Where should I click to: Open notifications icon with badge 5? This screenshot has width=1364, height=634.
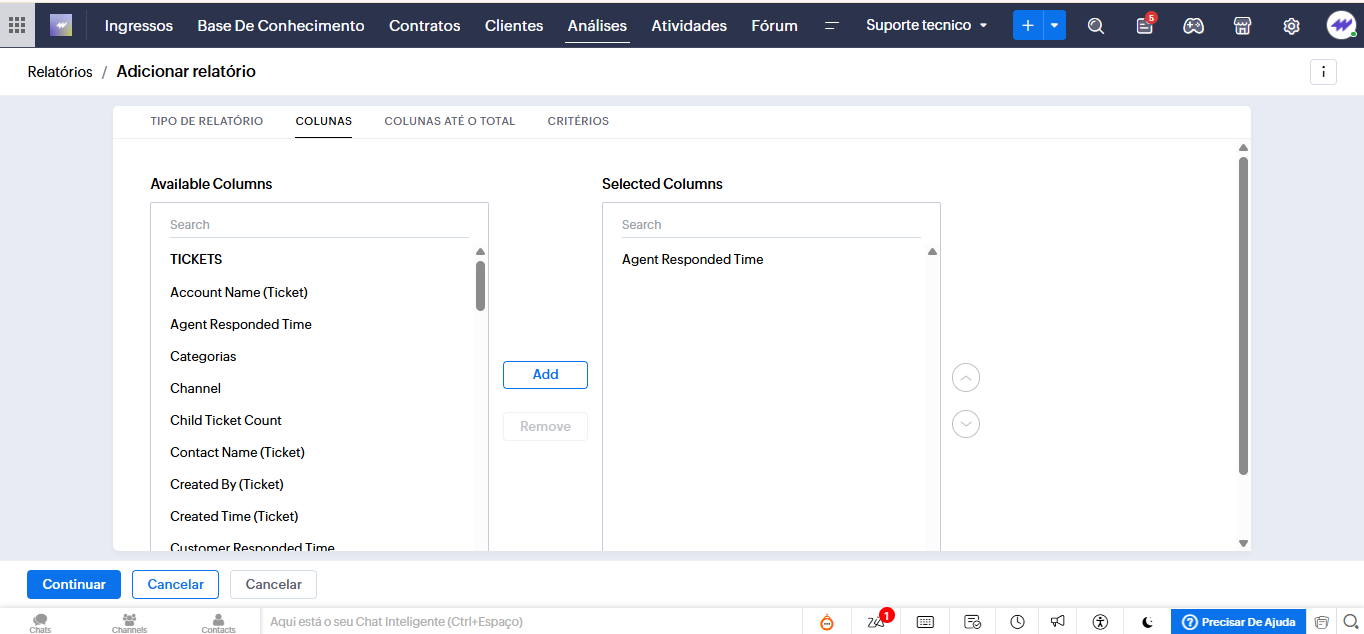pos(1145,26)
